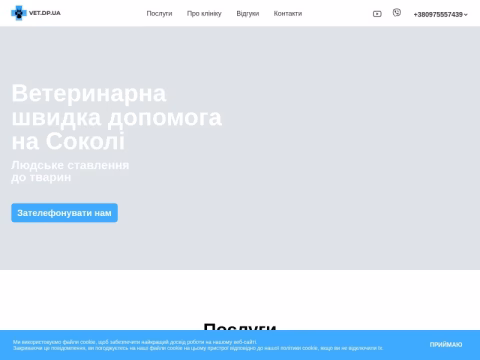Select the heading Ветеринарна швидка допомога на Соколі
The image size is (480, 360).
[117, 117]
